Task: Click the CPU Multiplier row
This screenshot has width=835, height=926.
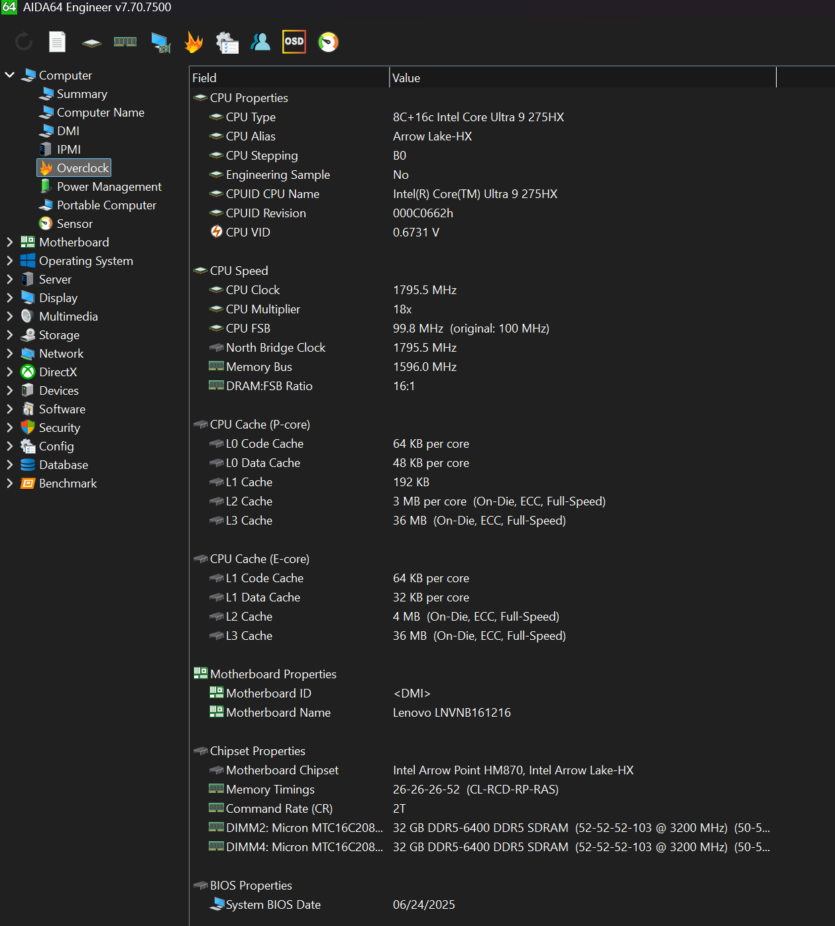Action: tap(483, 309)
